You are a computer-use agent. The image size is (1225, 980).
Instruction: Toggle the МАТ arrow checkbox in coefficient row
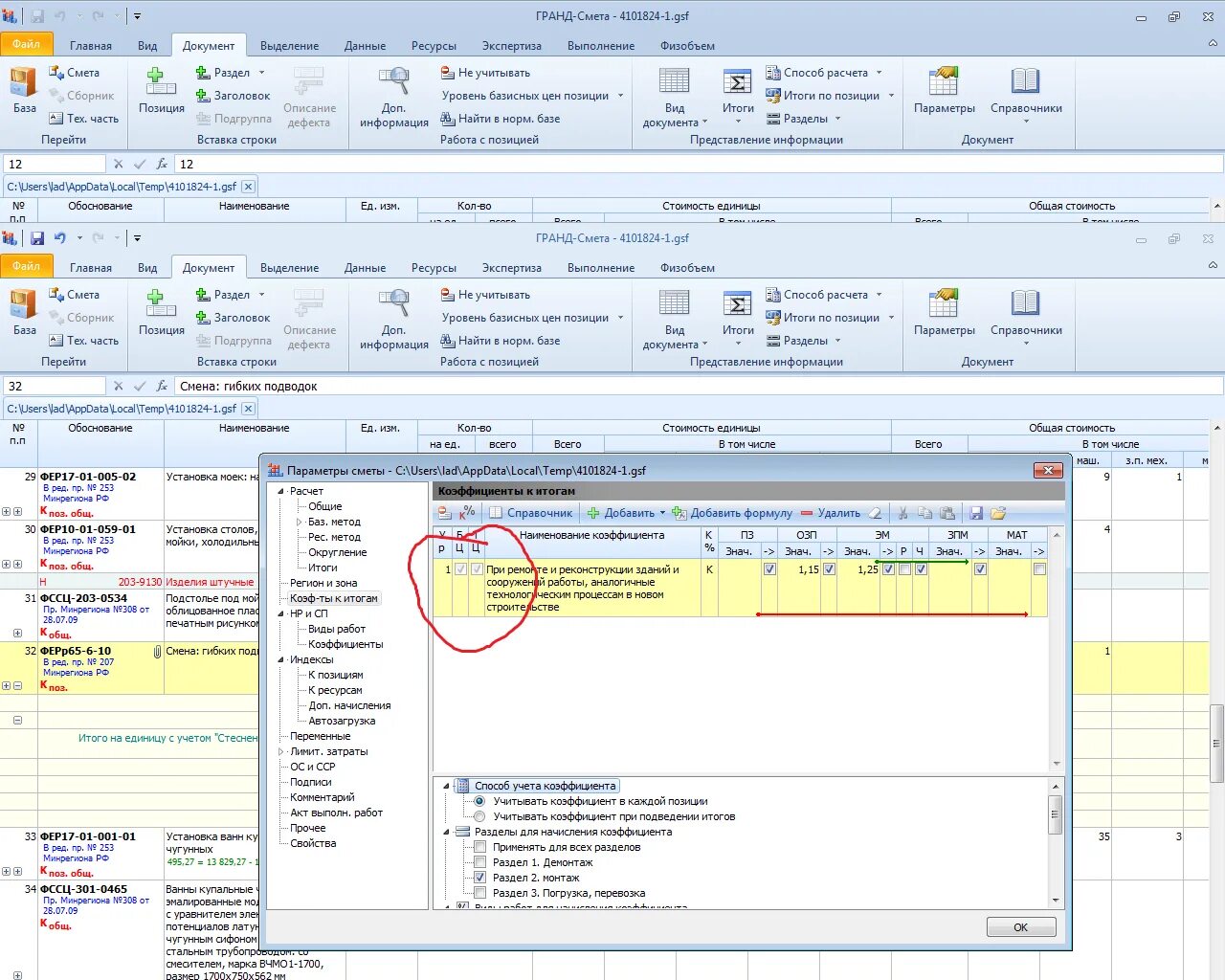(1039, 569)
